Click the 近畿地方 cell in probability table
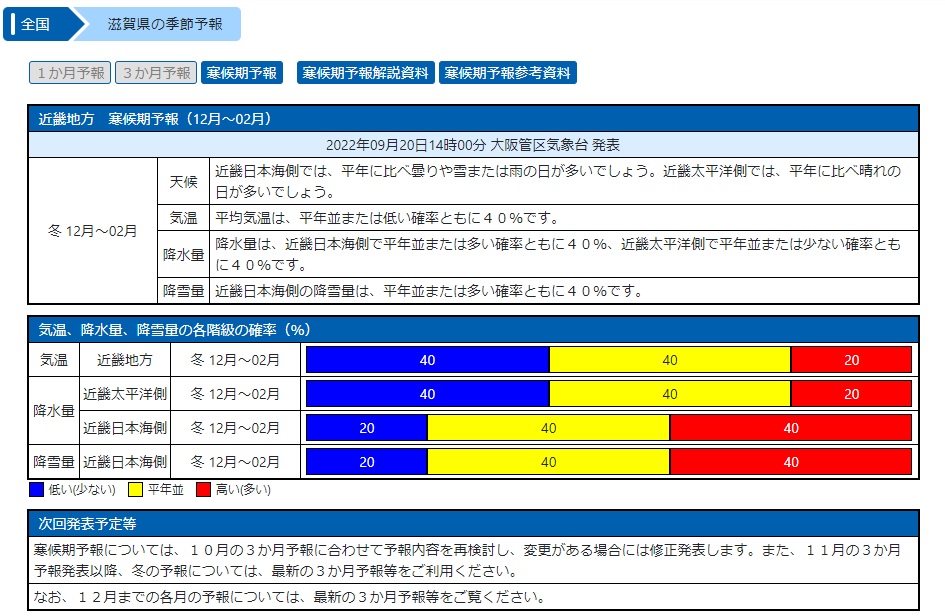This screenshot has width=945, height=616. pyautogui.click(x=125, y=360)
